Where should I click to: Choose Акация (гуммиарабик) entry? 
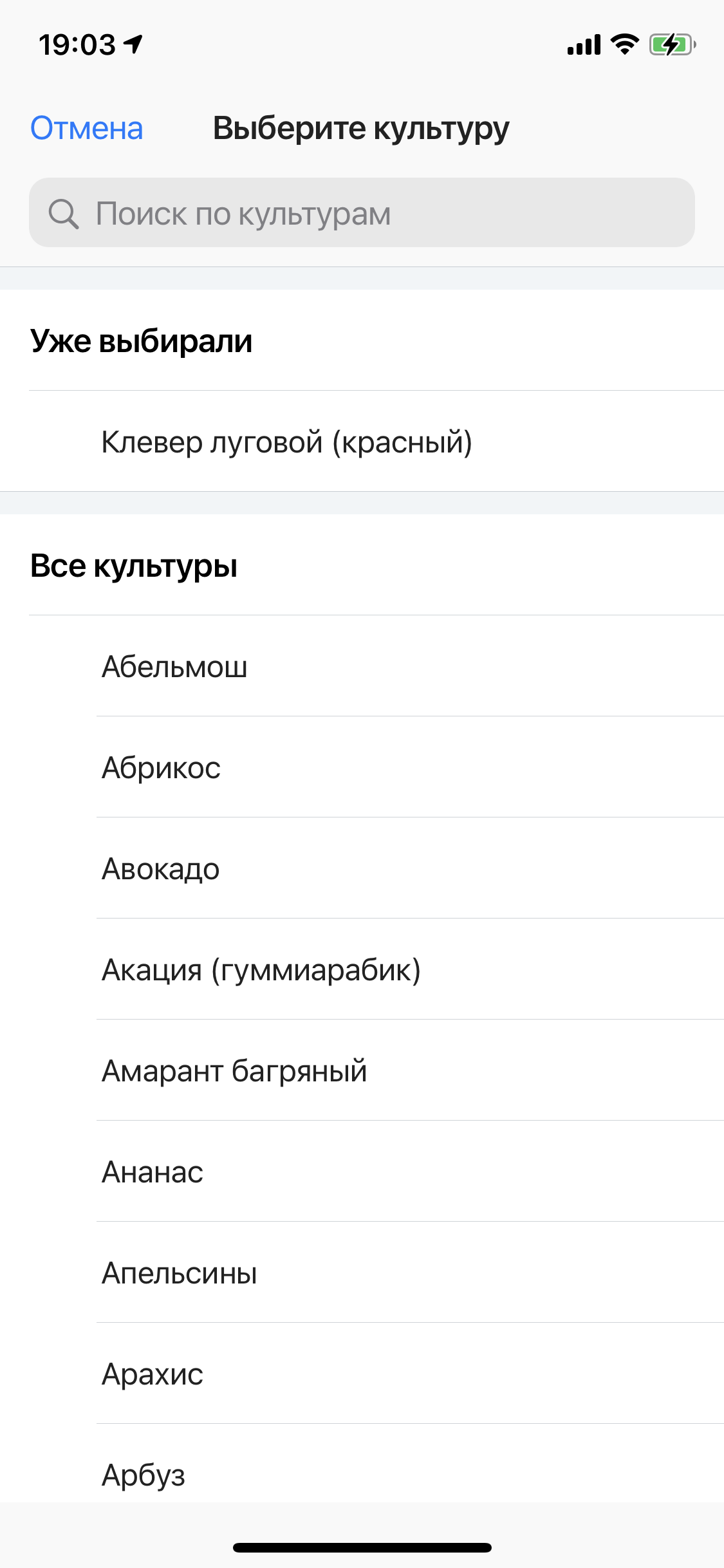[362, 969]
